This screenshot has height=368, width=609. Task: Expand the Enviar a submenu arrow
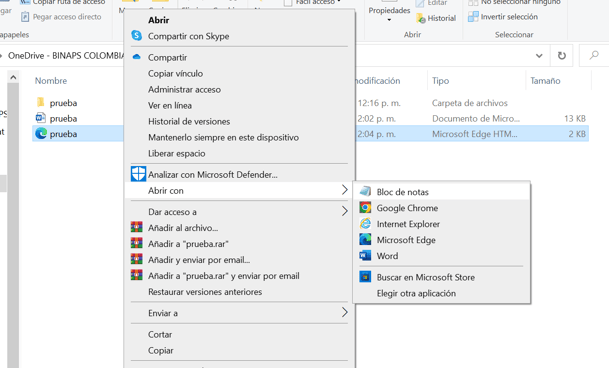(344, 312)
